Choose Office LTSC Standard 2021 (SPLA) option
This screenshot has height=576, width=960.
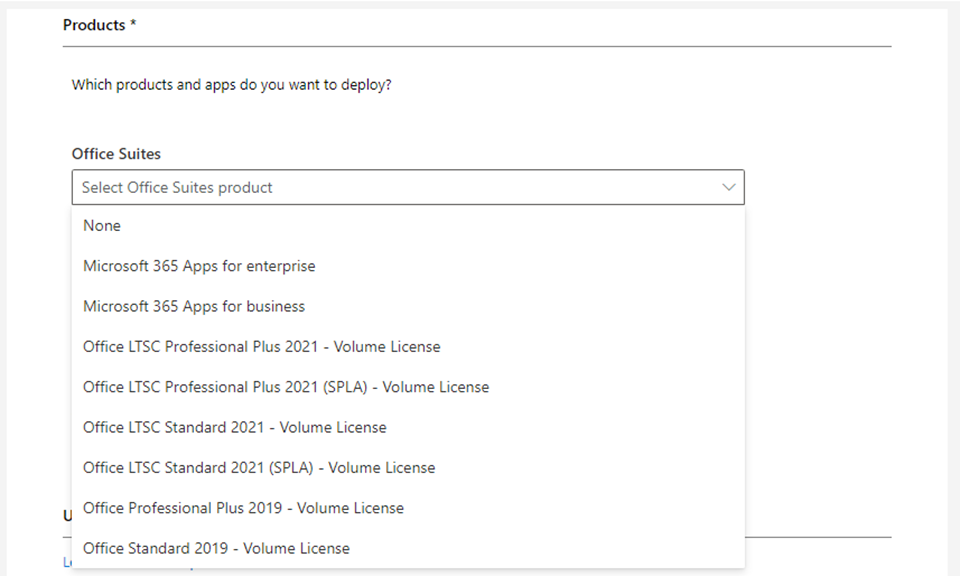click(408, 468)
